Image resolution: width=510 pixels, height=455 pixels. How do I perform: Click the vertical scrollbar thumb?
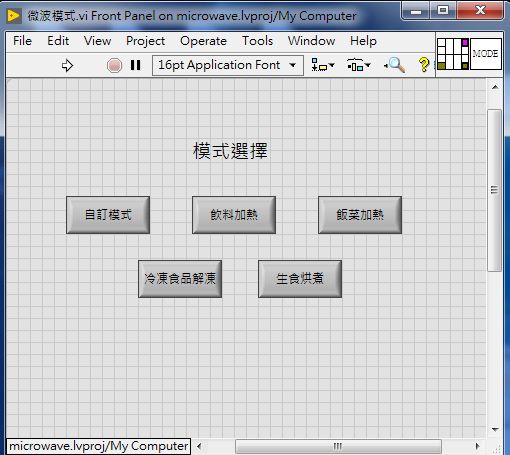tap(495, 190)
